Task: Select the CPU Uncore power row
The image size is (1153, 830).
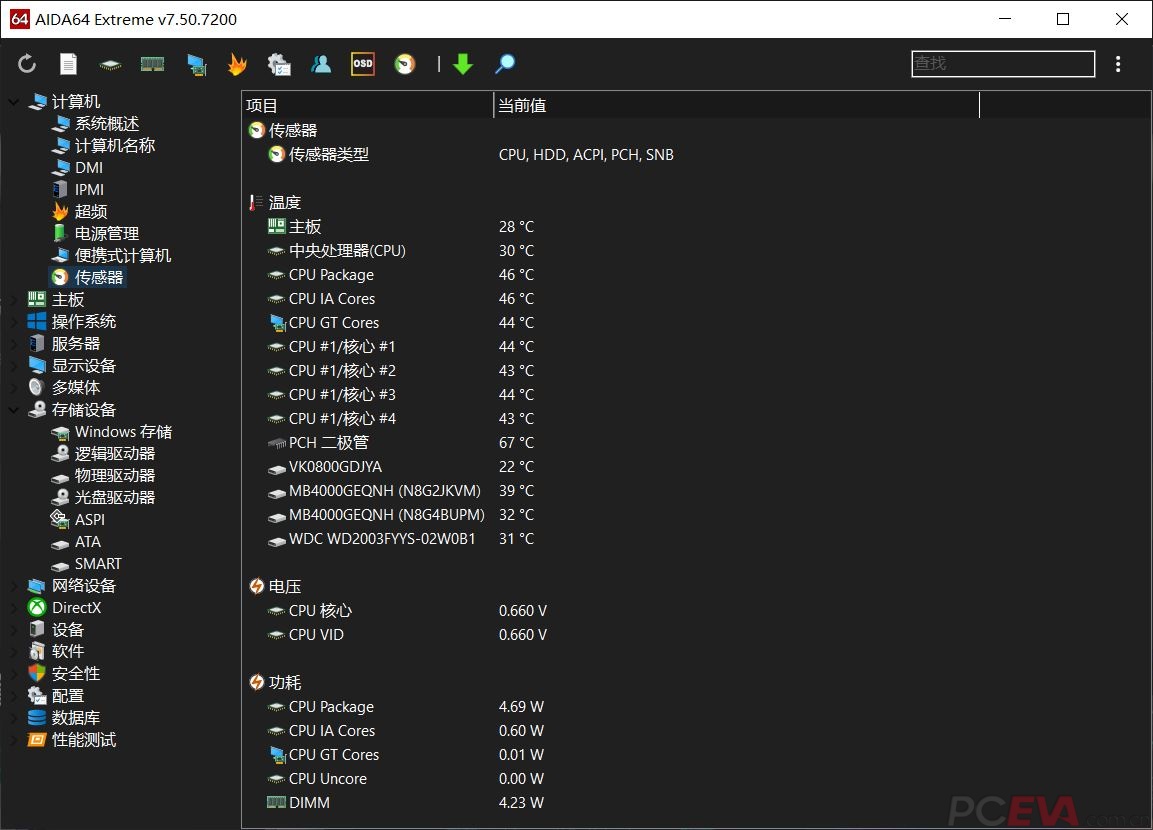Action: (327, 779)
